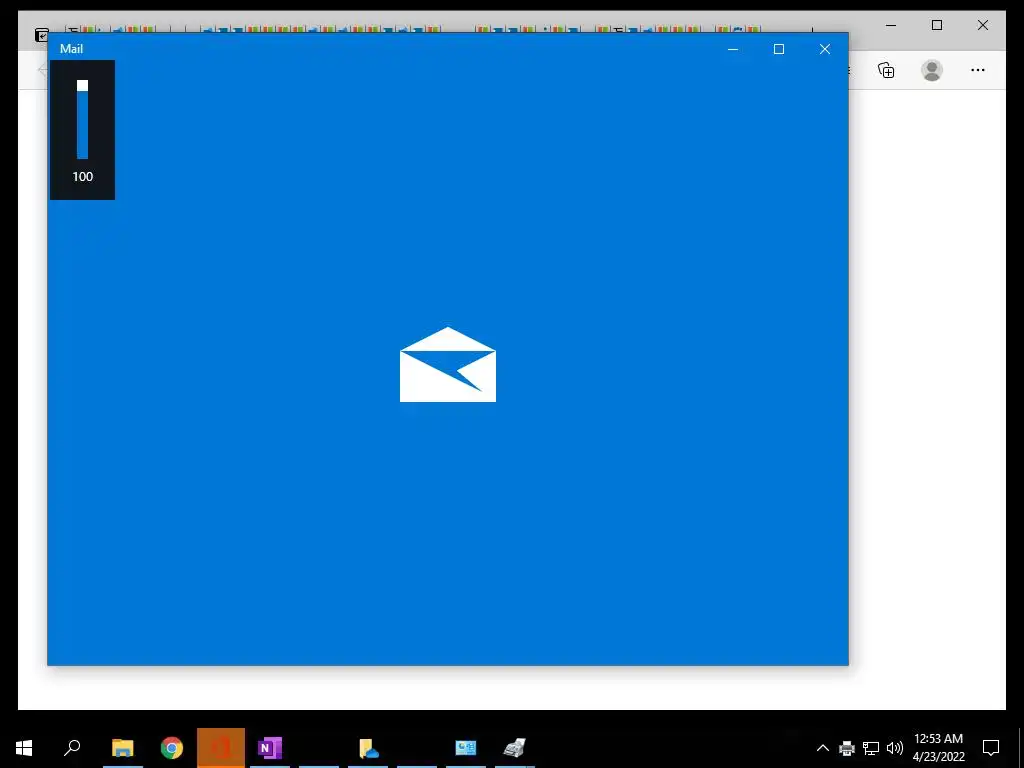Launch Google Chrome from taskbar
1024x768 pixels.
coord(172,748)
